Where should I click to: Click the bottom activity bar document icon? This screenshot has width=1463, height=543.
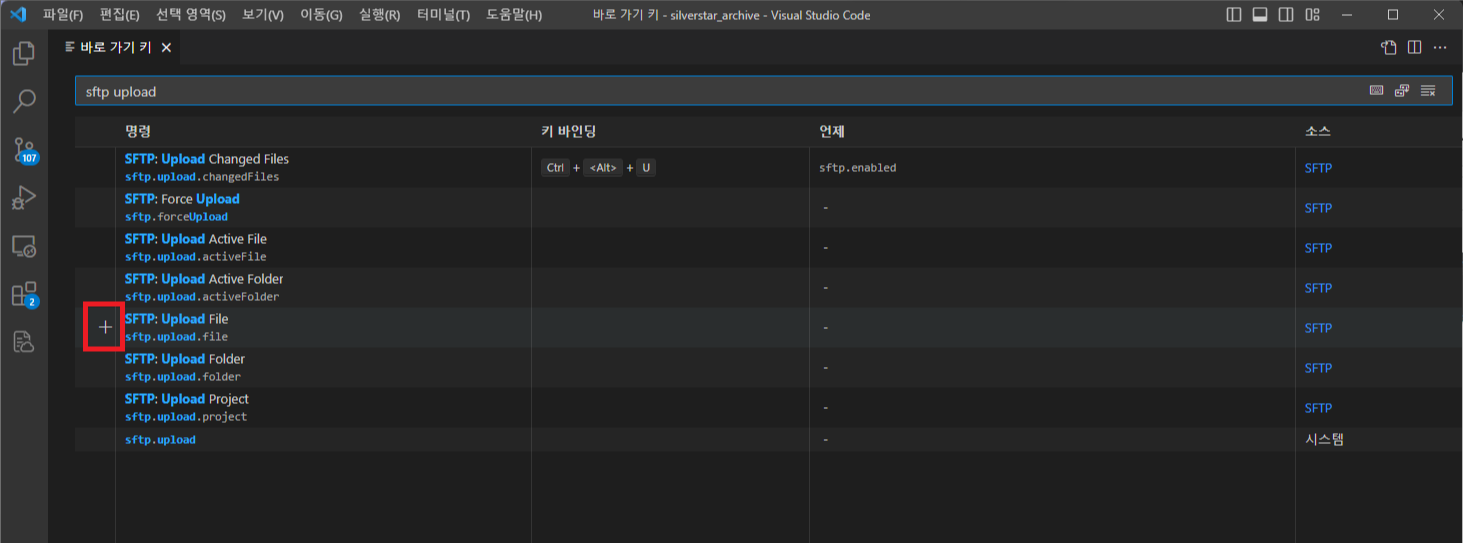tap(24, 342)
